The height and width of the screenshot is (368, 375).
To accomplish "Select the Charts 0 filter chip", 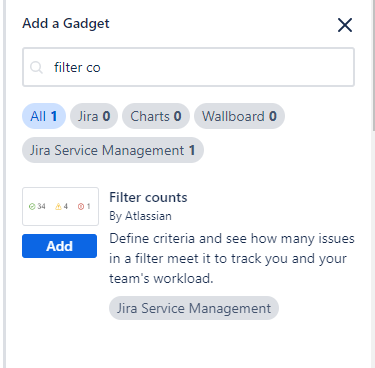I will tap(156, 116).
